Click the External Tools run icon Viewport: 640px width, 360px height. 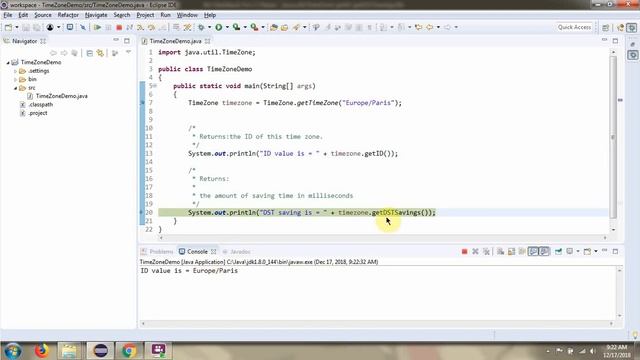(x=254, y=27)
